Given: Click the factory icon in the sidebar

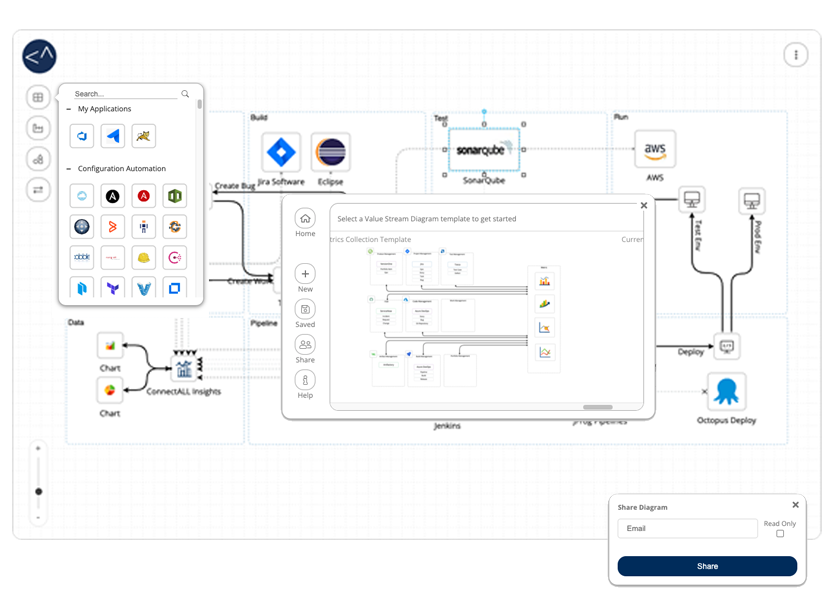Looking at the screenshot, I should 38,128.
